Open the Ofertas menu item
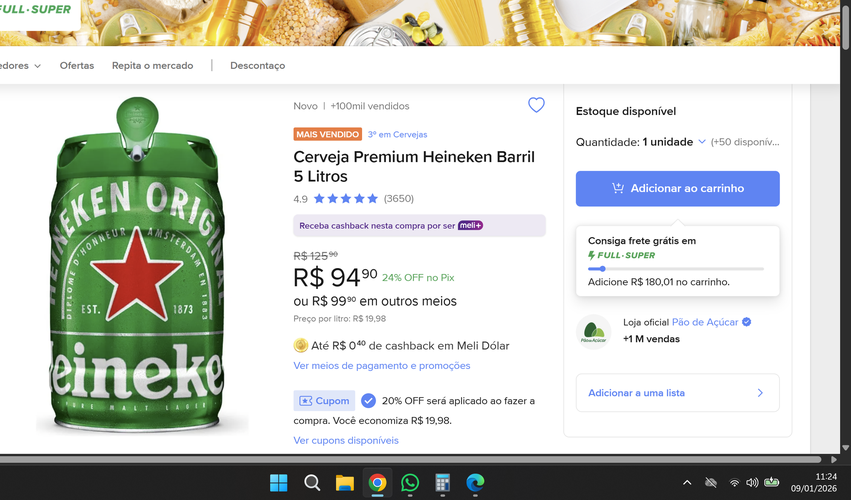Image resolution: width=851 pixels, height=500 pixels. pyautogui.click(x=77, y=66)
